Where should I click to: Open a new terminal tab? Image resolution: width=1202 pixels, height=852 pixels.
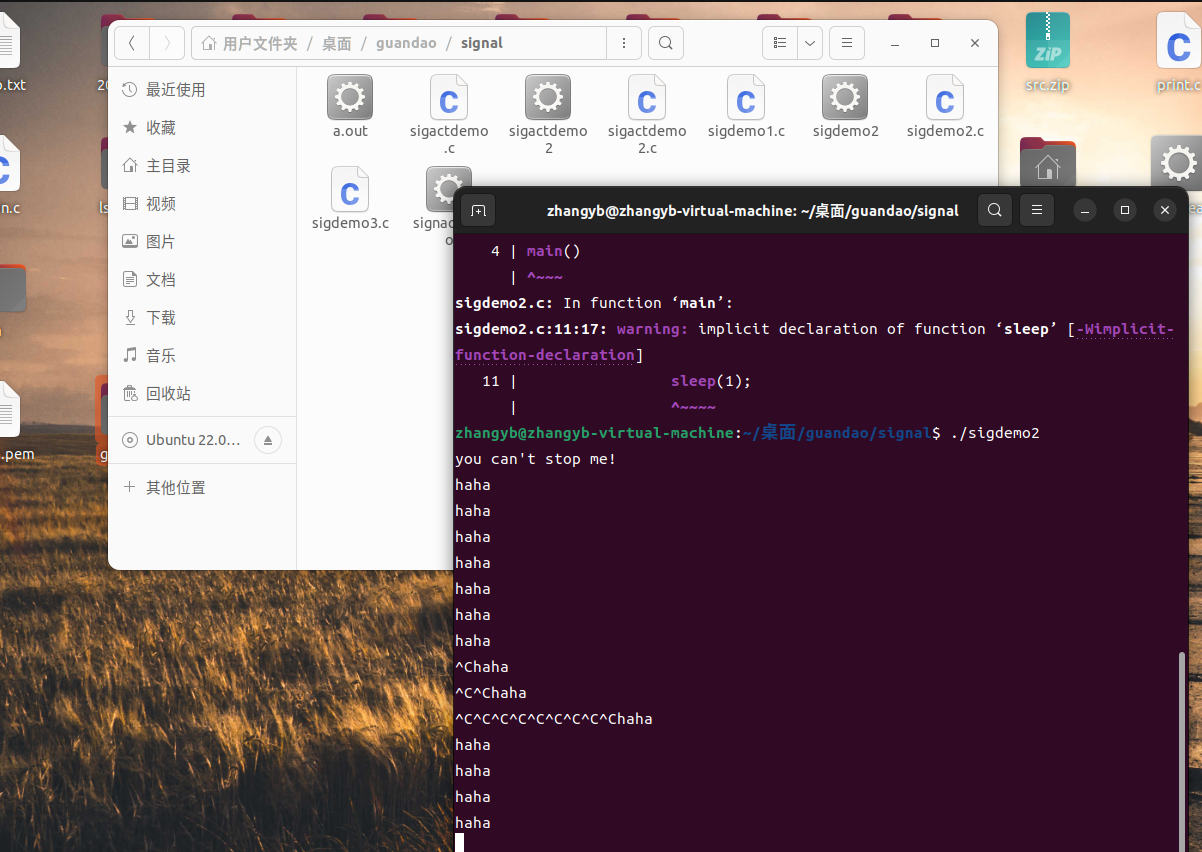pyautogui.click(x=478, y=210)
